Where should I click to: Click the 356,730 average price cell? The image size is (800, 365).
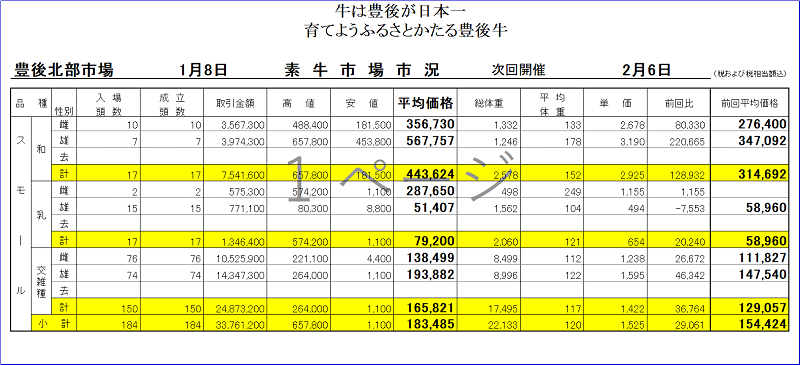(x=430, y=124)
